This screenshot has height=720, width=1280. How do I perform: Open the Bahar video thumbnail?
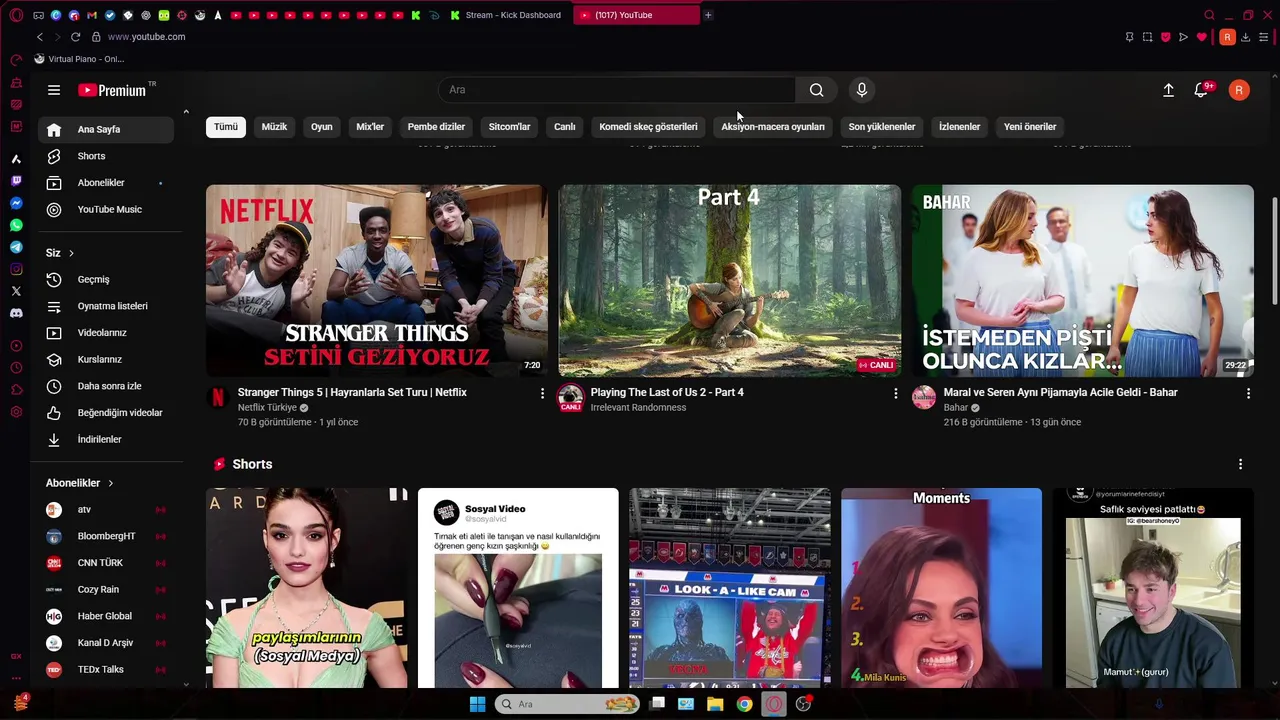pyautogui.click(x=1082, y=280)
